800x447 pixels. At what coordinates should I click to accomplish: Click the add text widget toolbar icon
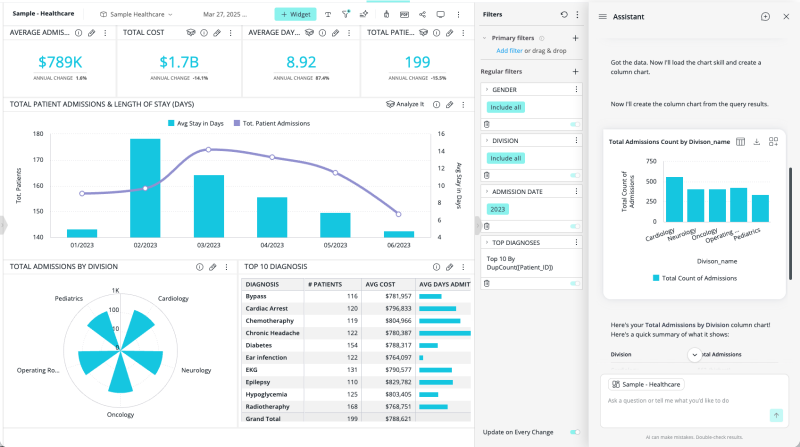tap(328, 14)
